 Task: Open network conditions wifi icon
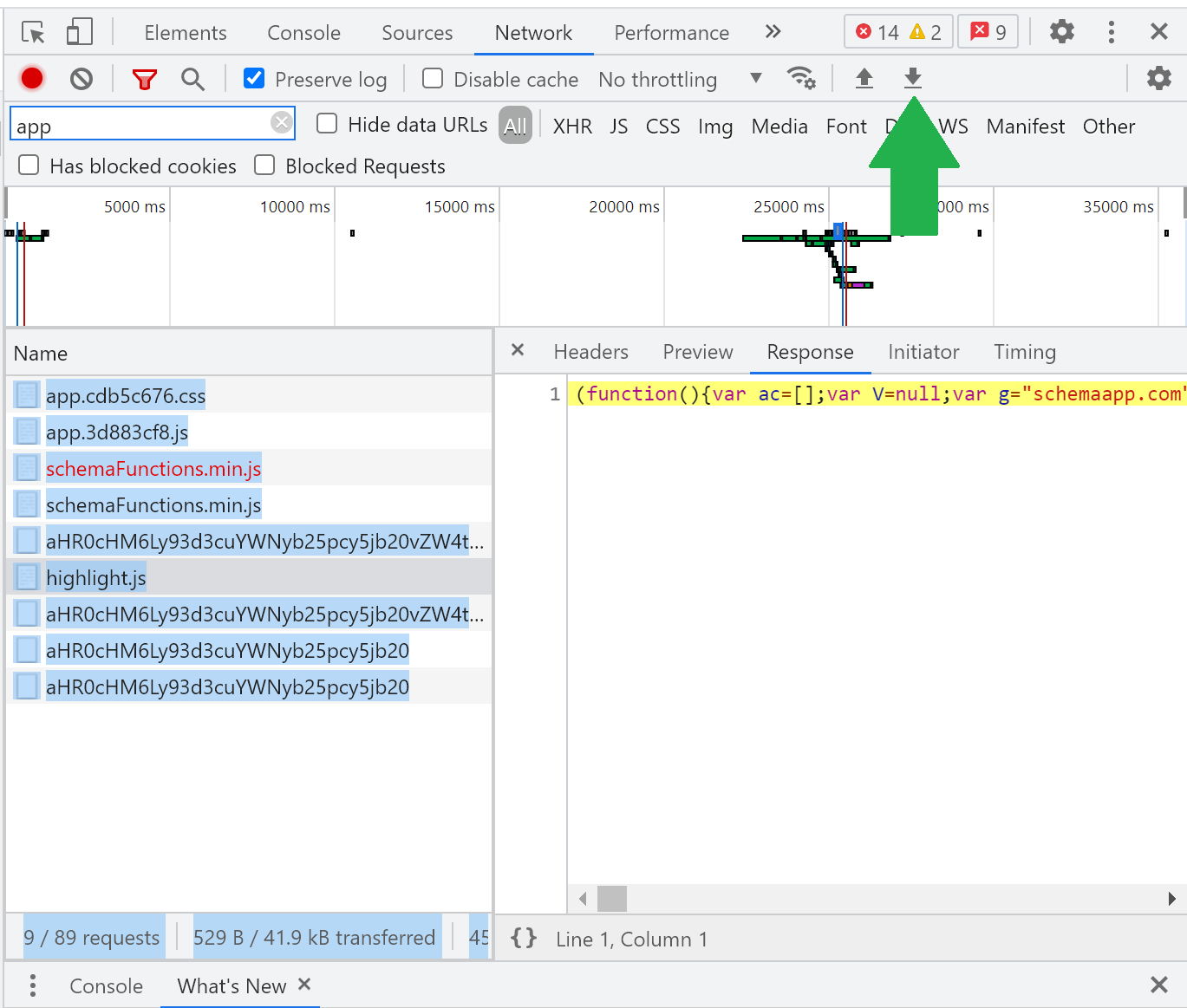pyautogui.click(x=800, y=78)
